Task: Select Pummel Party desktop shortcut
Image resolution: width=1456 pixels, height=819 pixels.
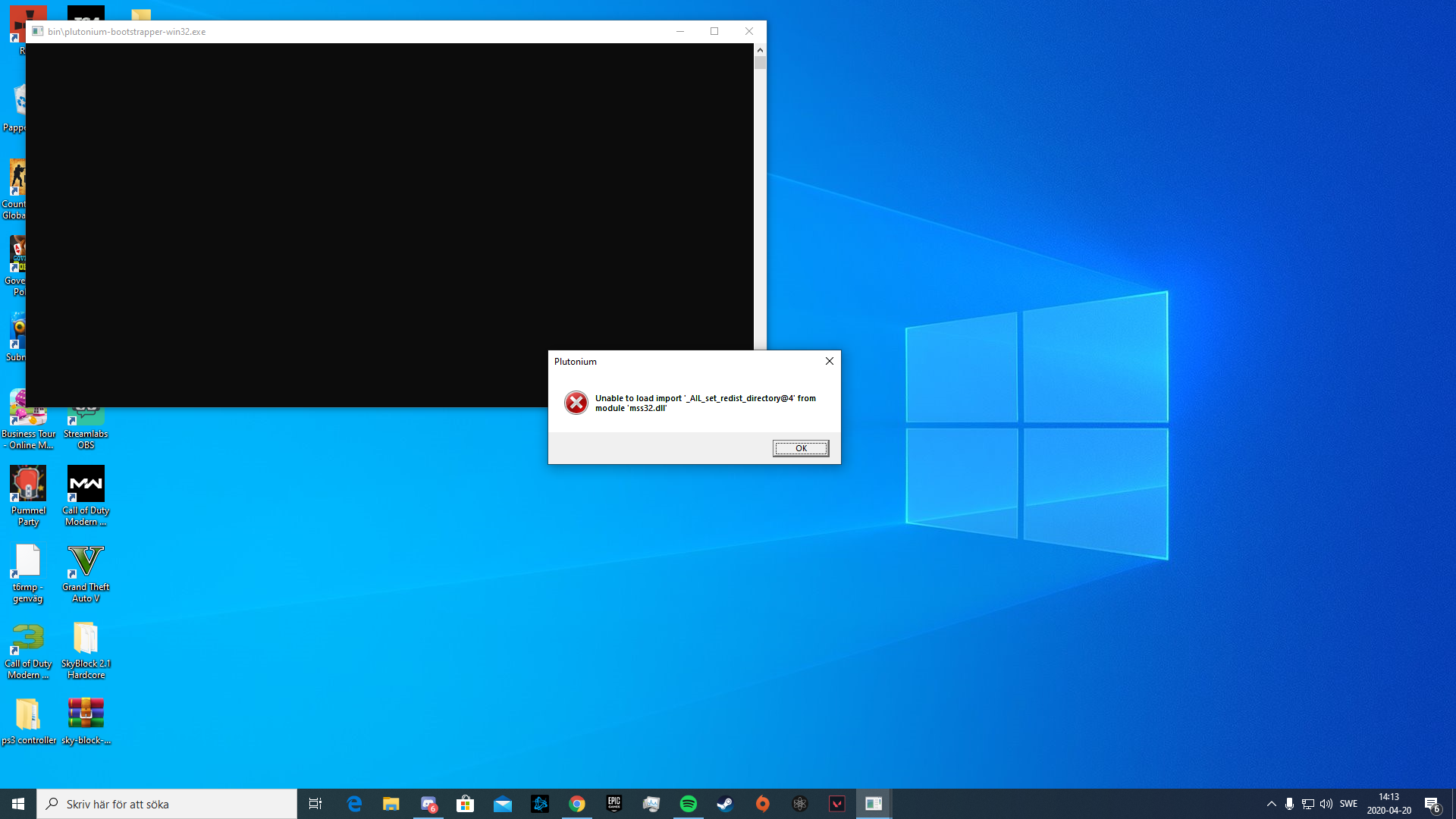Action: point(28,496)
